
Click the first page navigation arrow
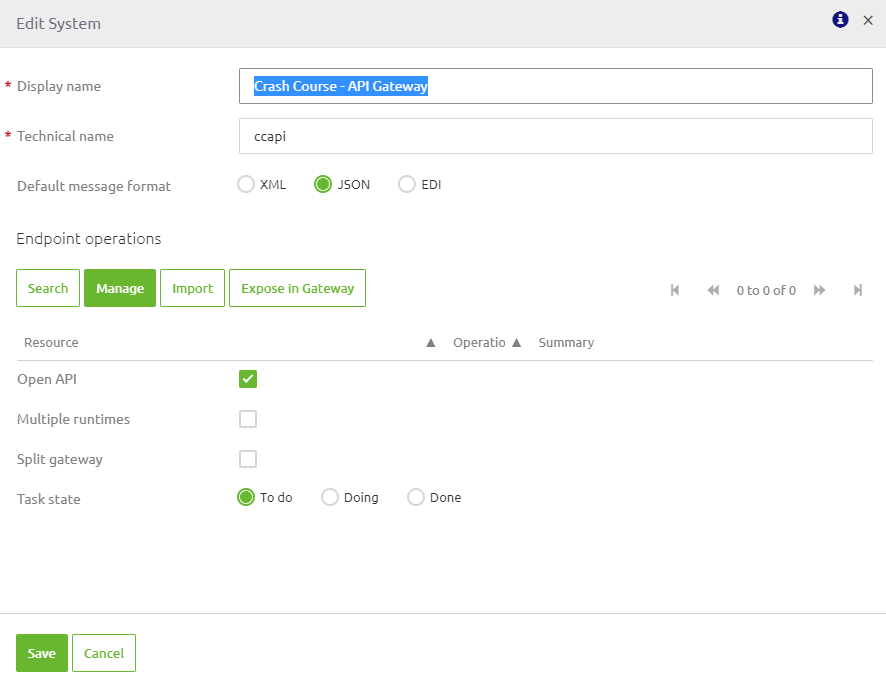[675, 290]
